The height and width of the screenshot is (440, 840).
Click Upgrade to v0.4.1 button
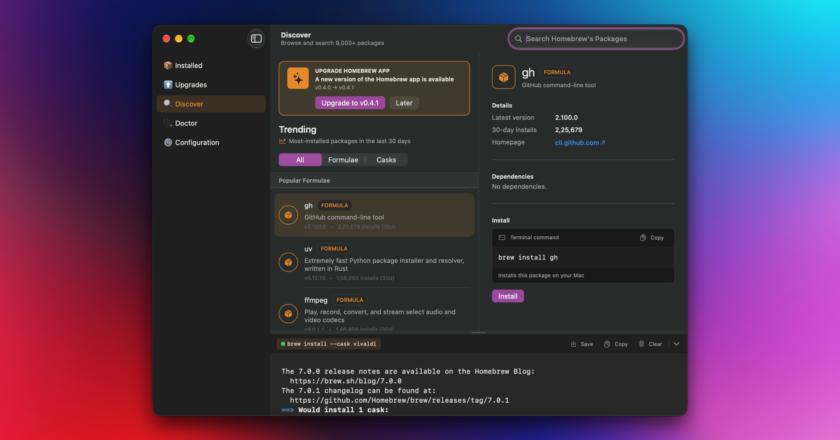pos(350,103)
